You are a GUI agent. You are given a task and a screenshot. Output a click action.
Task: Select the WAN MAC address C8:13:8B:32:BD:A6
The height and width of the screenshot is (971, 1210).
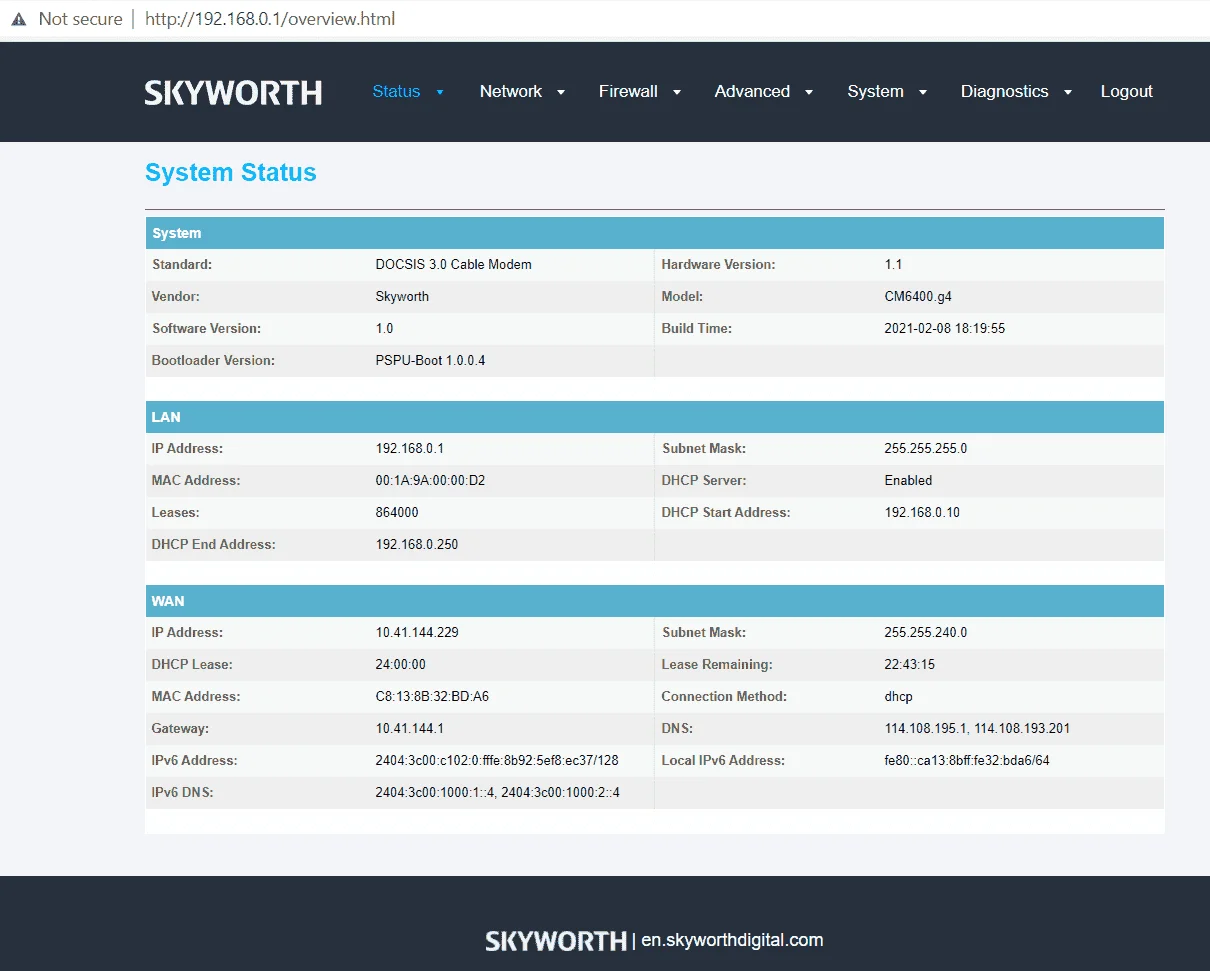[432, 697]
